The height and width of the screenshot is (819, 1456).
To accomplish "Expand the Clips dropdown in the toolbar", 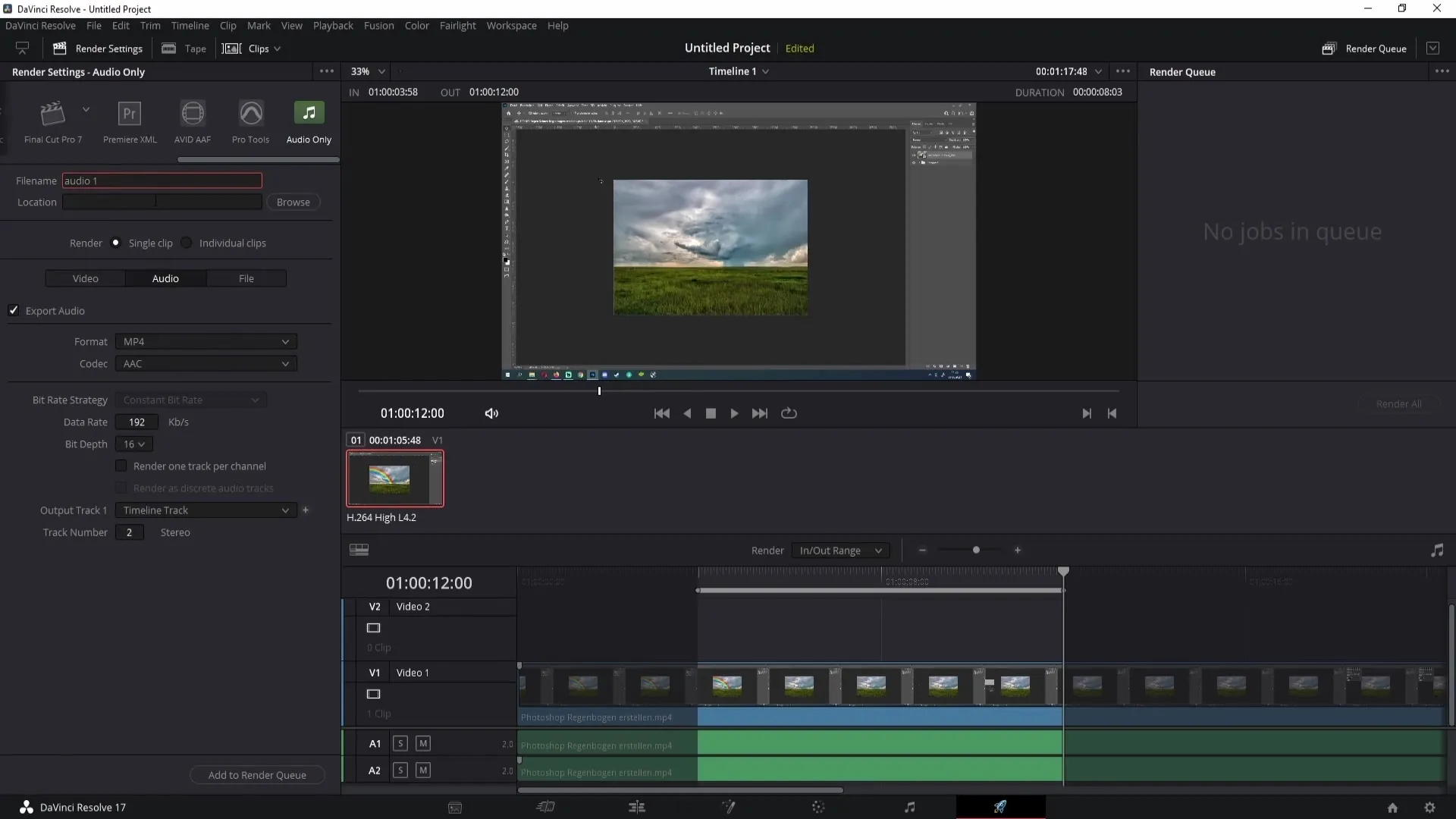I will [252, 49].
